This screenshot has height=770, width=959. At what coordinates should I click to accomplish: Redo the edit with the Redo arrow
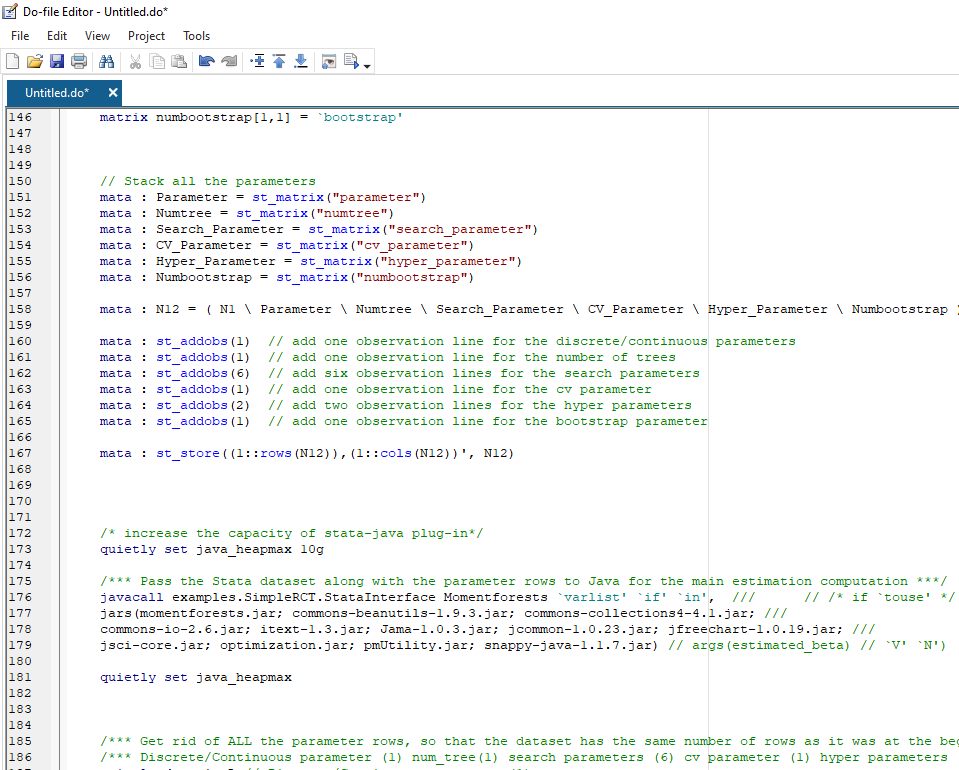pyautogui.click(x=229, y=61)
